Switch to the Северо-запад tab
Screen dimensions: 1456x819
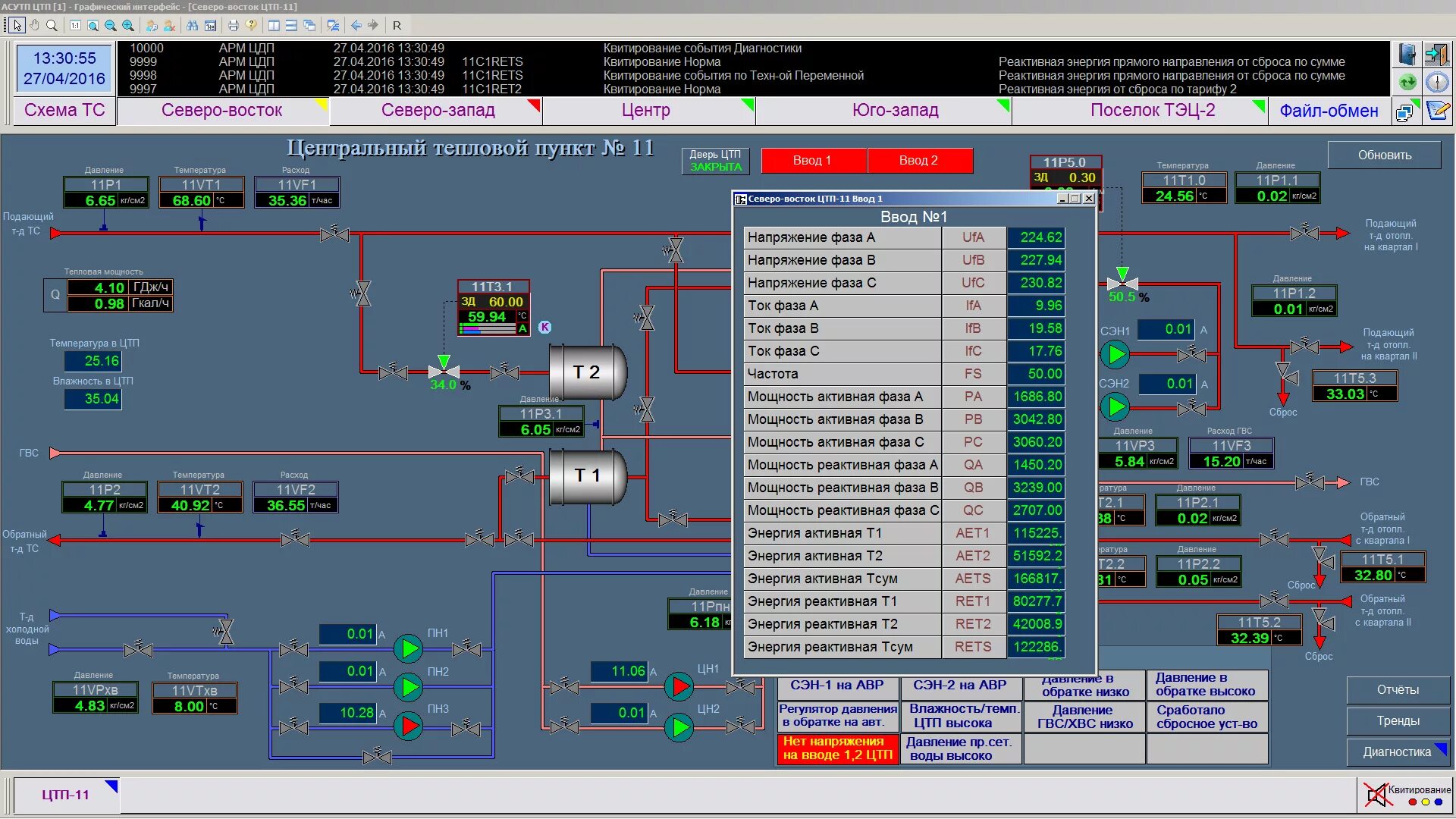pos(438,111)
